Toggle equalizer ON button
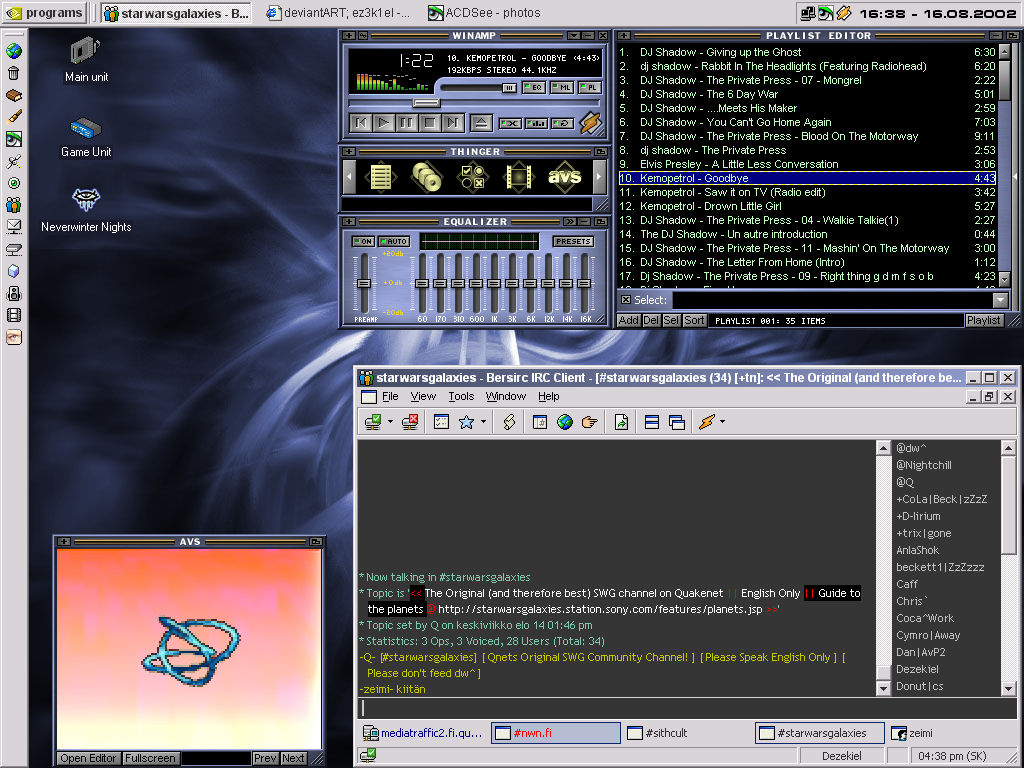Image resolution: width=1024 pixels, height=768 pixels. pos(363,241)
